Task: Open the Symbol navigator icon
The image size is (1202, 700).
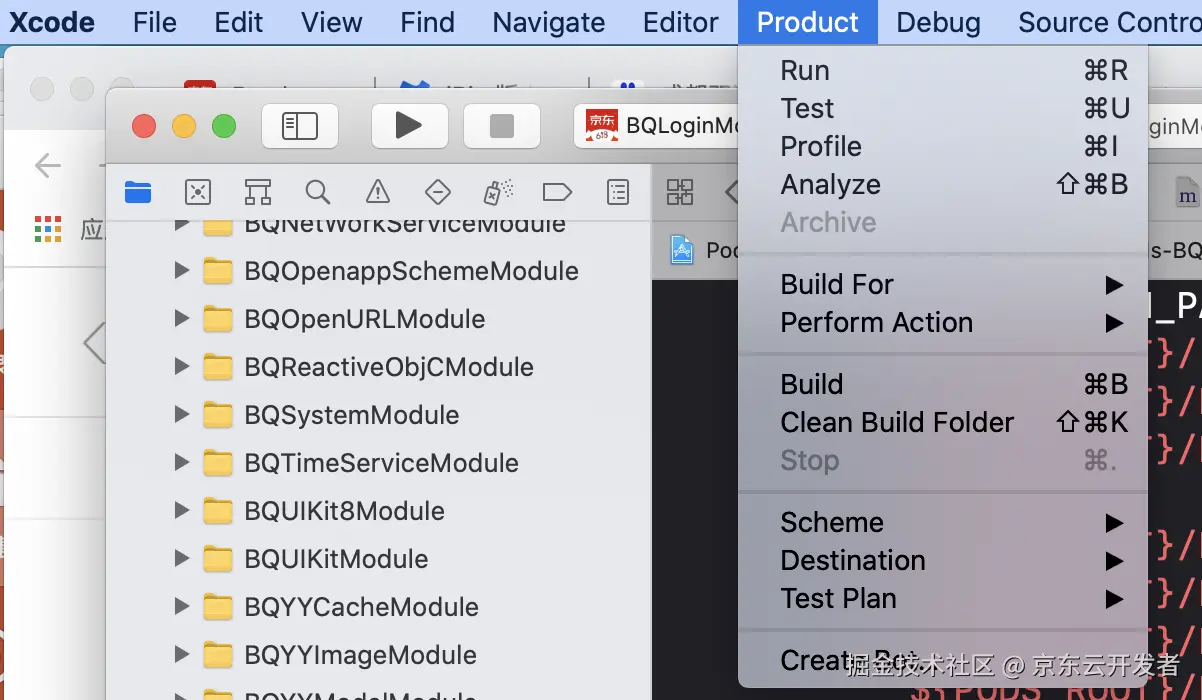Action: pyautogui.click(x=258, y=192)
